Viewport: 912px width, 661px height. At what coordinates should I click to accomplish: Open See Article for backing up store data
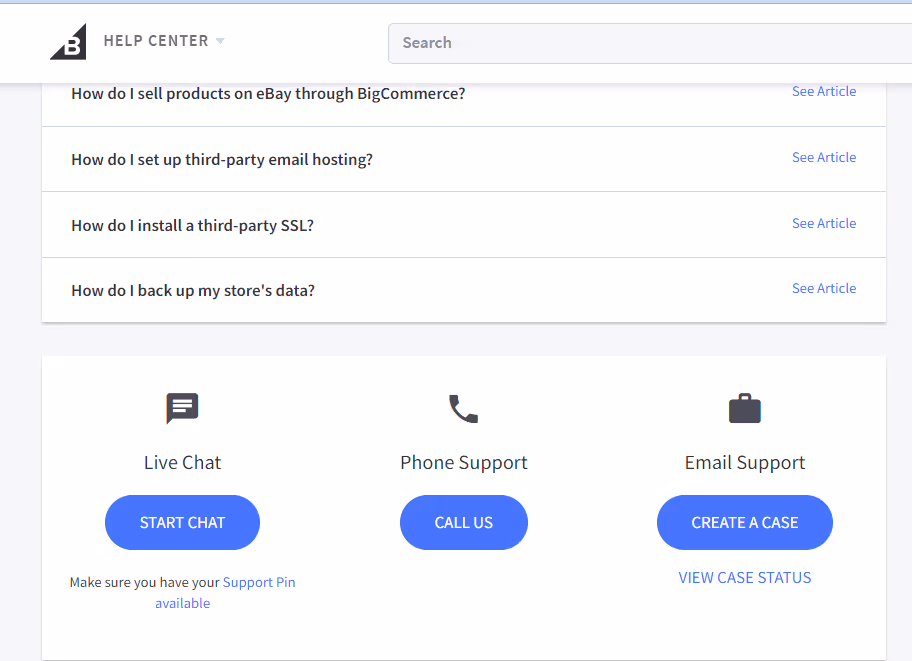pyautogui.click(x=823, y=288)
